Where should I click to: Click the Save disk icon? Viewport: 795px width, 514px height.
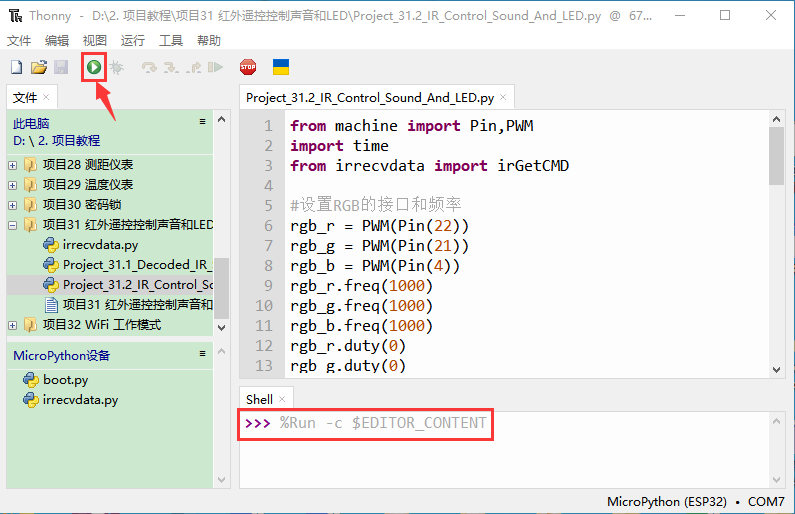(x=60, y=67)
